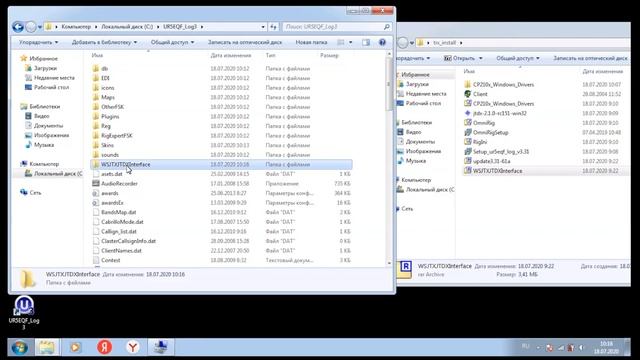Viewport: 640px width, 360px height.
Task: Select the BandsMap.dat file
Action: (118, 212)
